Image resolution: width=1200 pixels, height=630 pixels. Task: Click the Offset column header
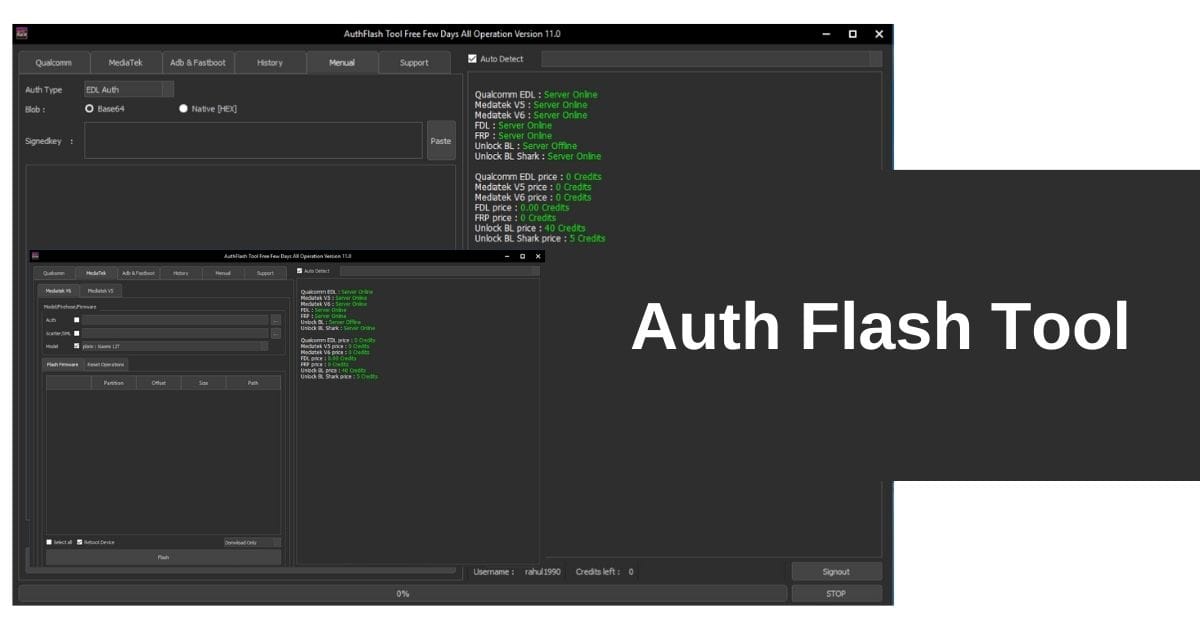[159, 383]
